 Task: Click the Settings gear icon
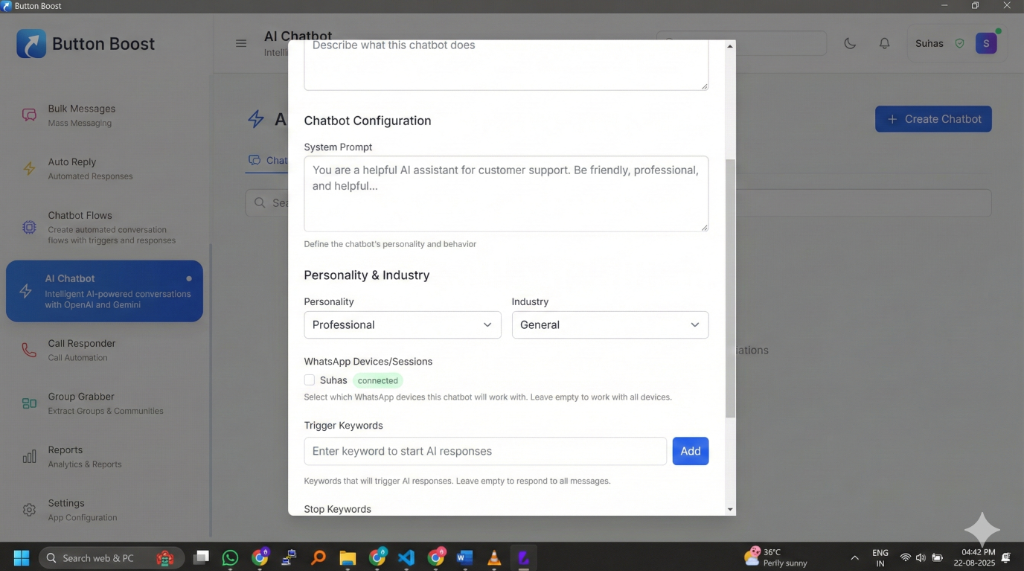pyautogui.click(x=29, y=510)
